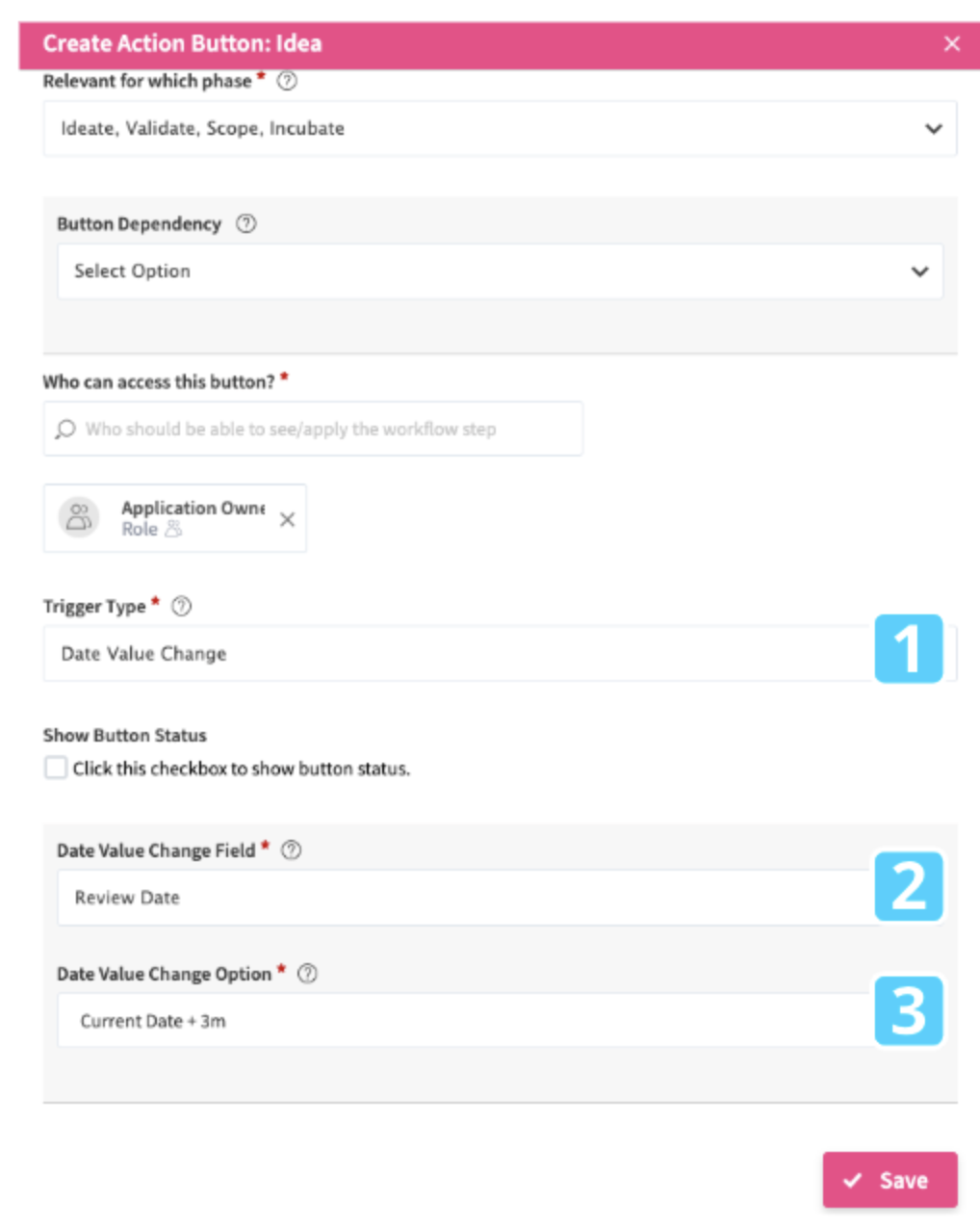Expand the Relevant for which phase dropdown
This screenshot has height=1227, width=980.
pyautogui.click(x=500, y=129)
